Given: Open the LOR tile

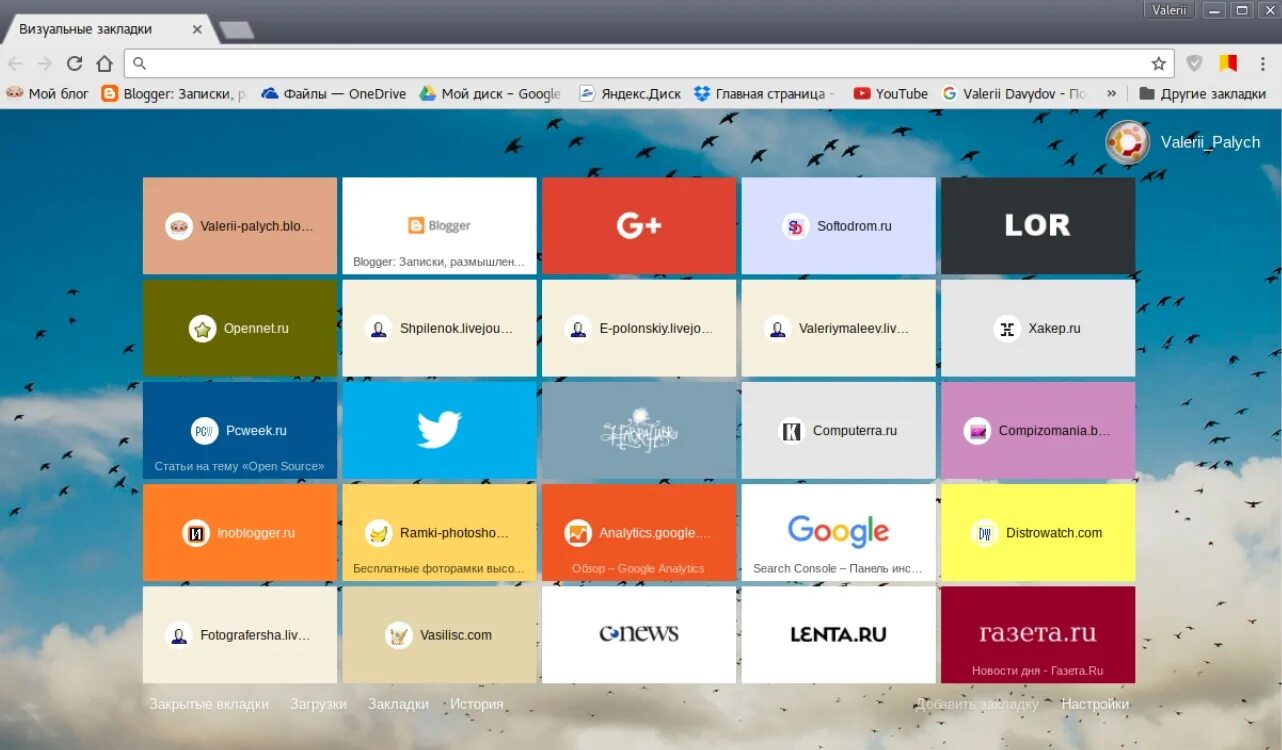Looking at the screenshot, I should (1038, 226).
